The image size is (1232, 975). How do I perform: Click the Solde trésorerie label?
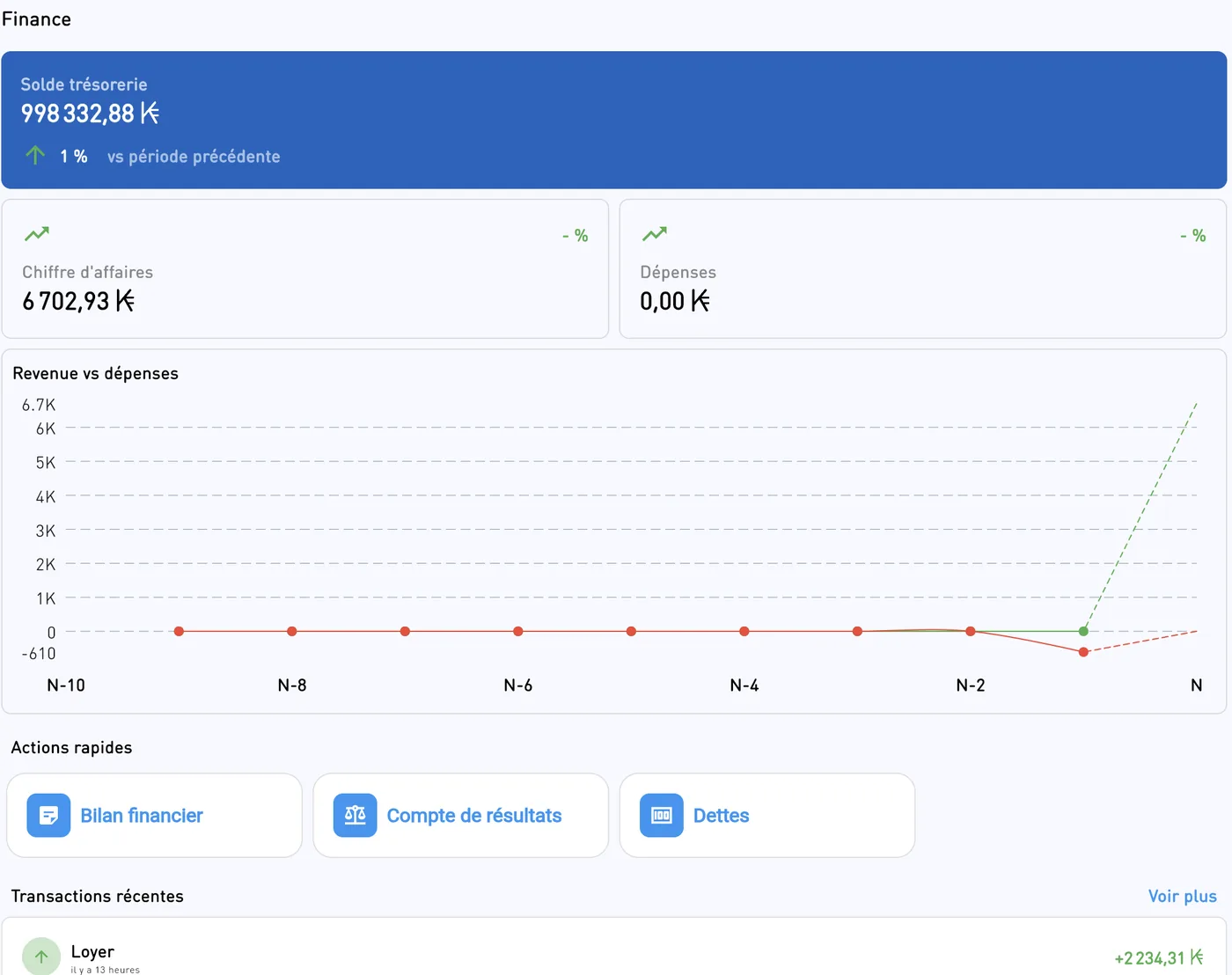tap(84, 84)
